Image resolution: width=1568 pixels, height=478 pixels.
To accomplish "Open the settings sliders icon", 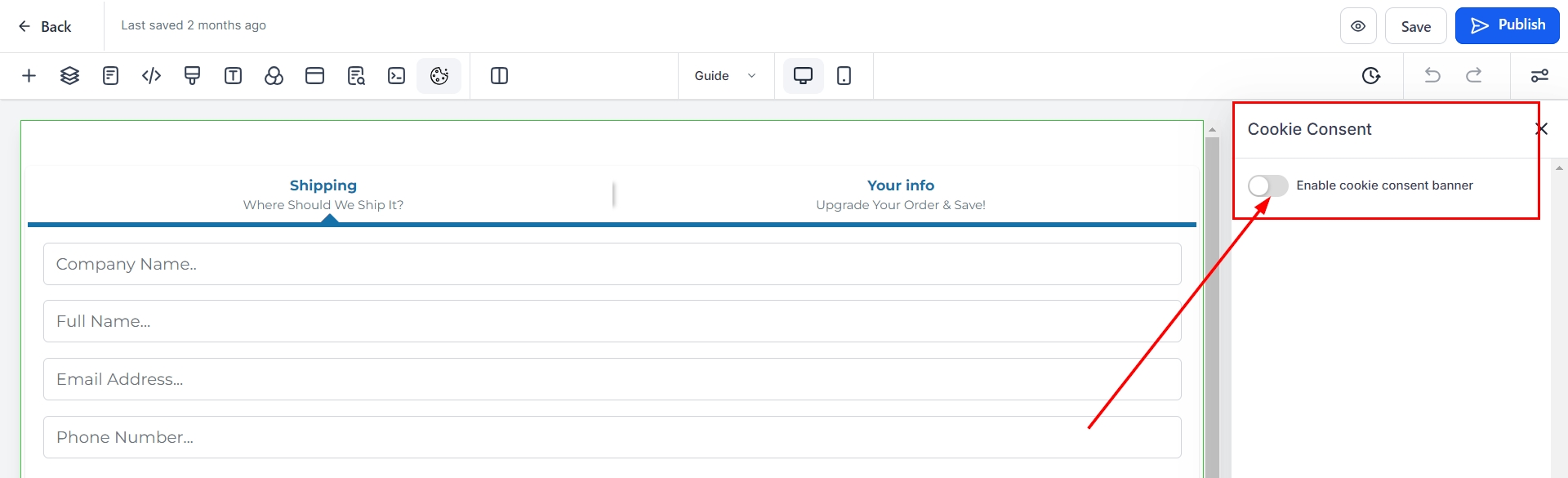I will (x=1539, y=76).
